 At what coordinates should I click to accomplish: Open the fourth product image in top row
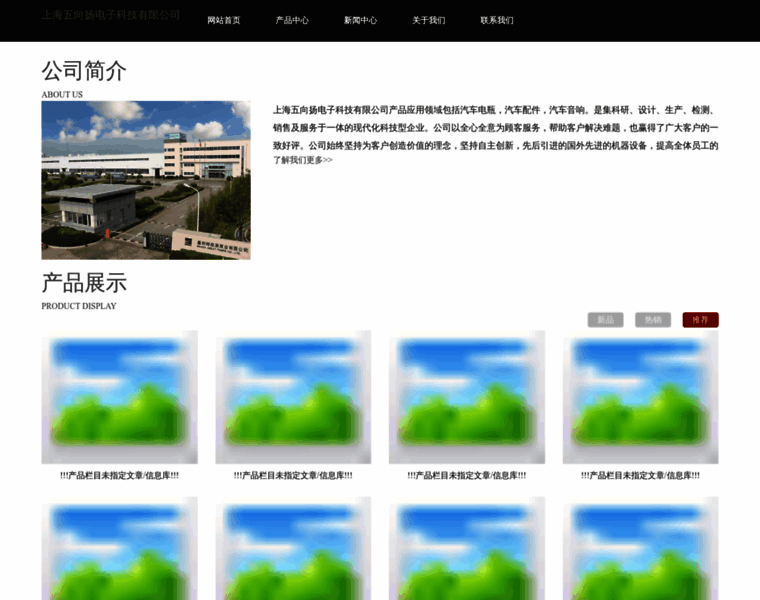click(x=640, y=397)
